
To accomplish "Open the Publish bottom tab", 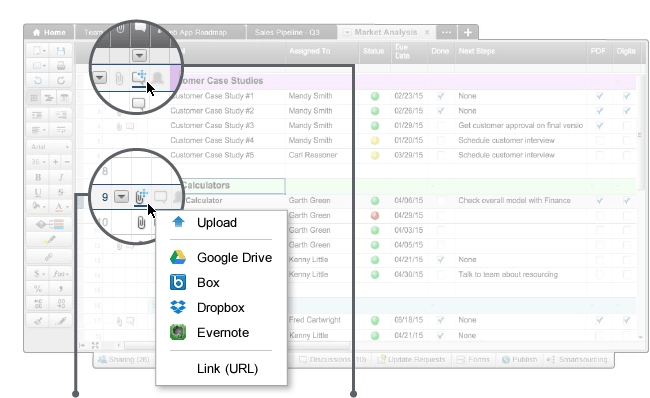I will [519, 359].
